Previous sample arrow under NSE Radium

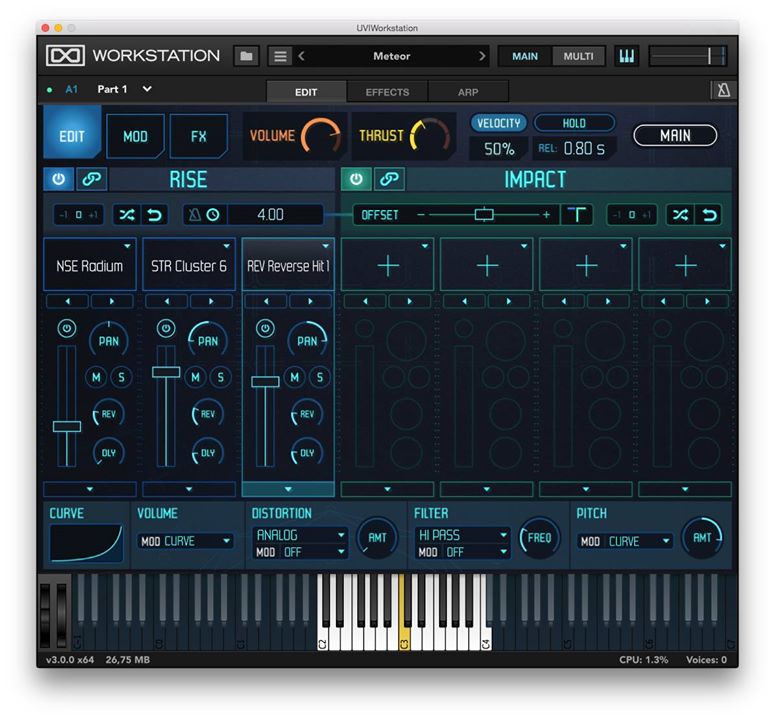click(x=68, y=301)
